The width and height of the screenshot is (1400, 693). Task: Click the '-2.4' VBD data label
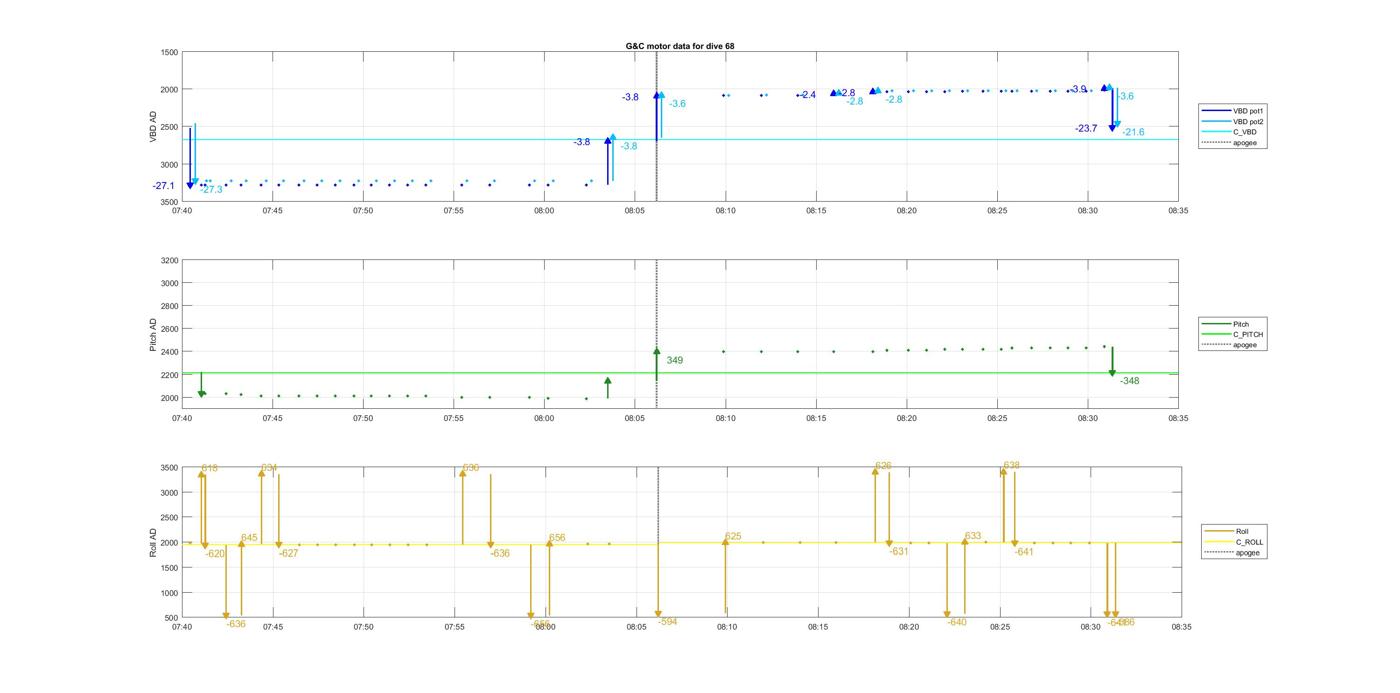click(808, 95)
